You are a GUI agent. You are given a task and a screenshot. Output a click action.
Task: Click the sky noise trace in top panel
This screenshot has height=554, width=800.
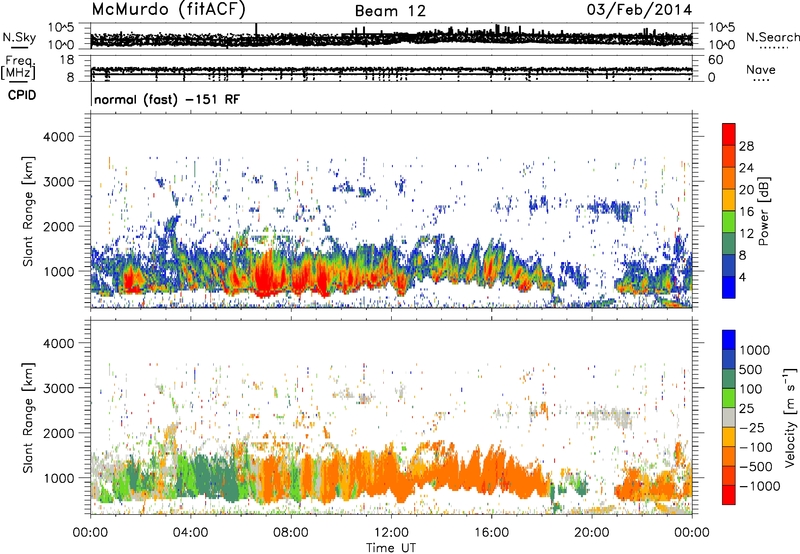point(391,39)
